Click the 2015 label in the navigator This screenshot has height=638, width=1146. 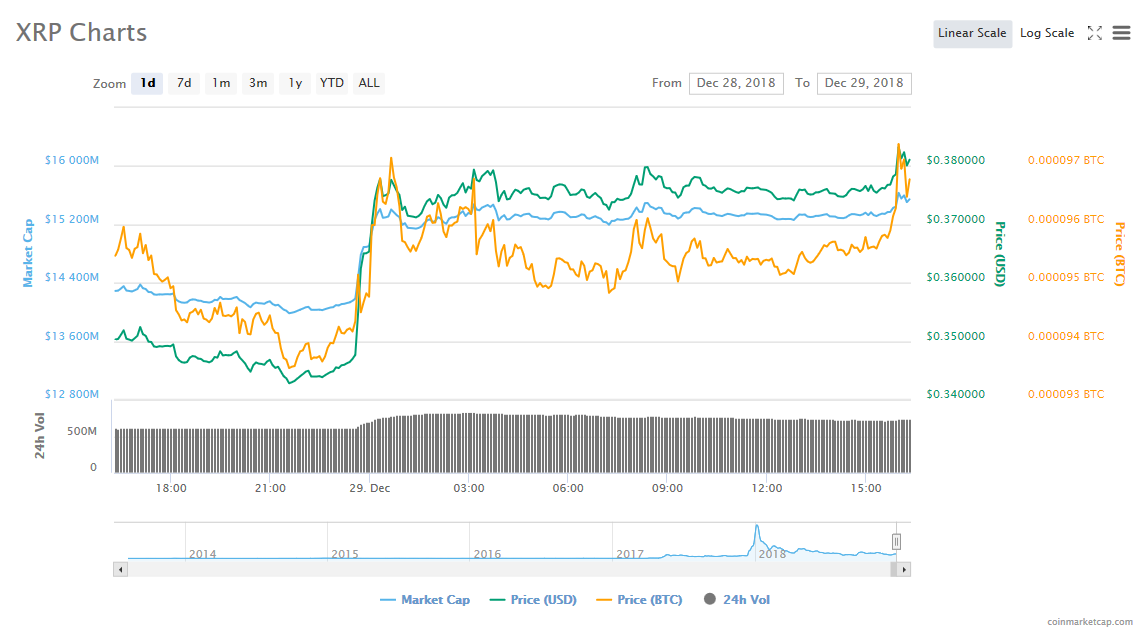tap(344, 554)
